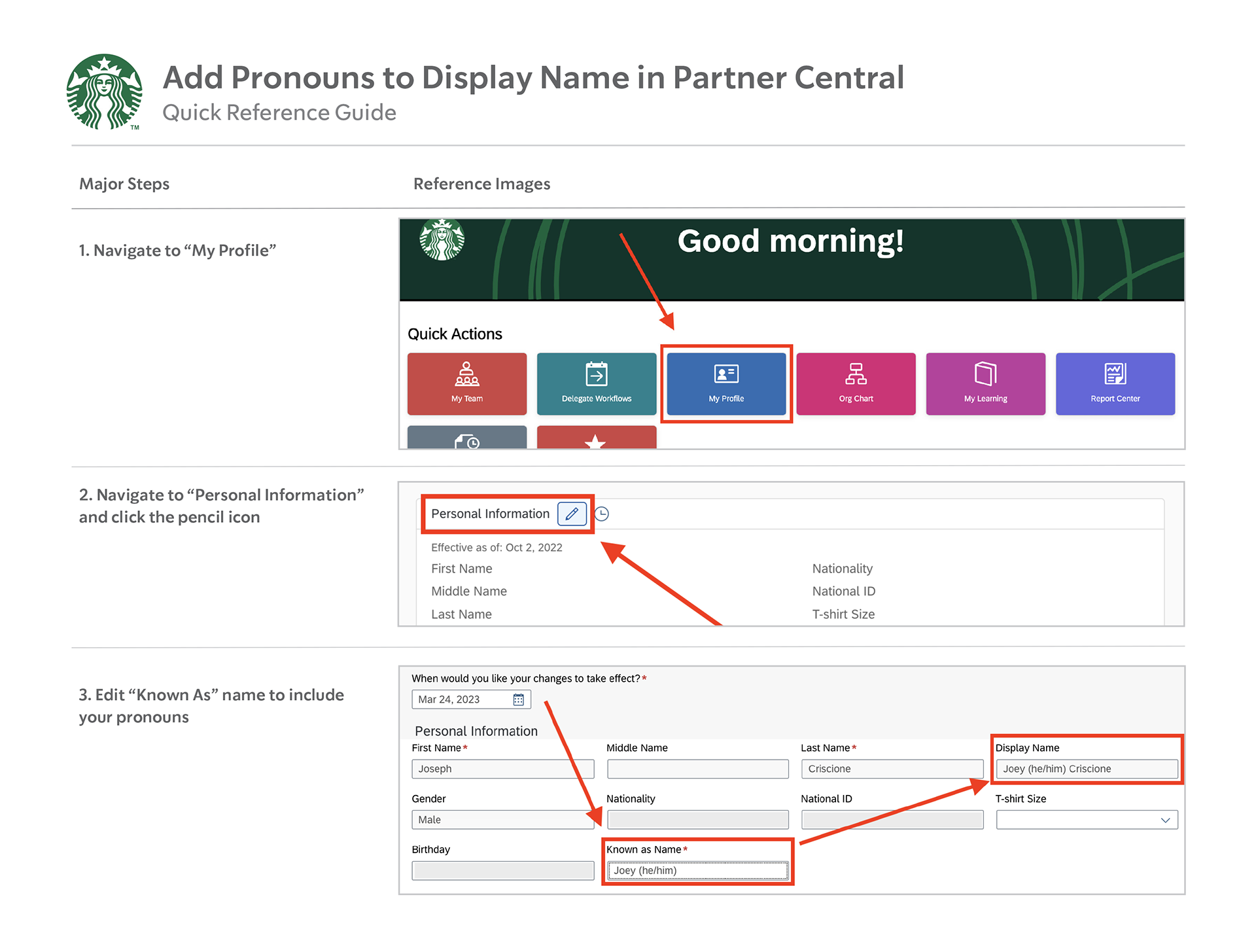Open the history clock icon beside Personal Information
The image size is (1256, 952).
[x=602, y=514]
